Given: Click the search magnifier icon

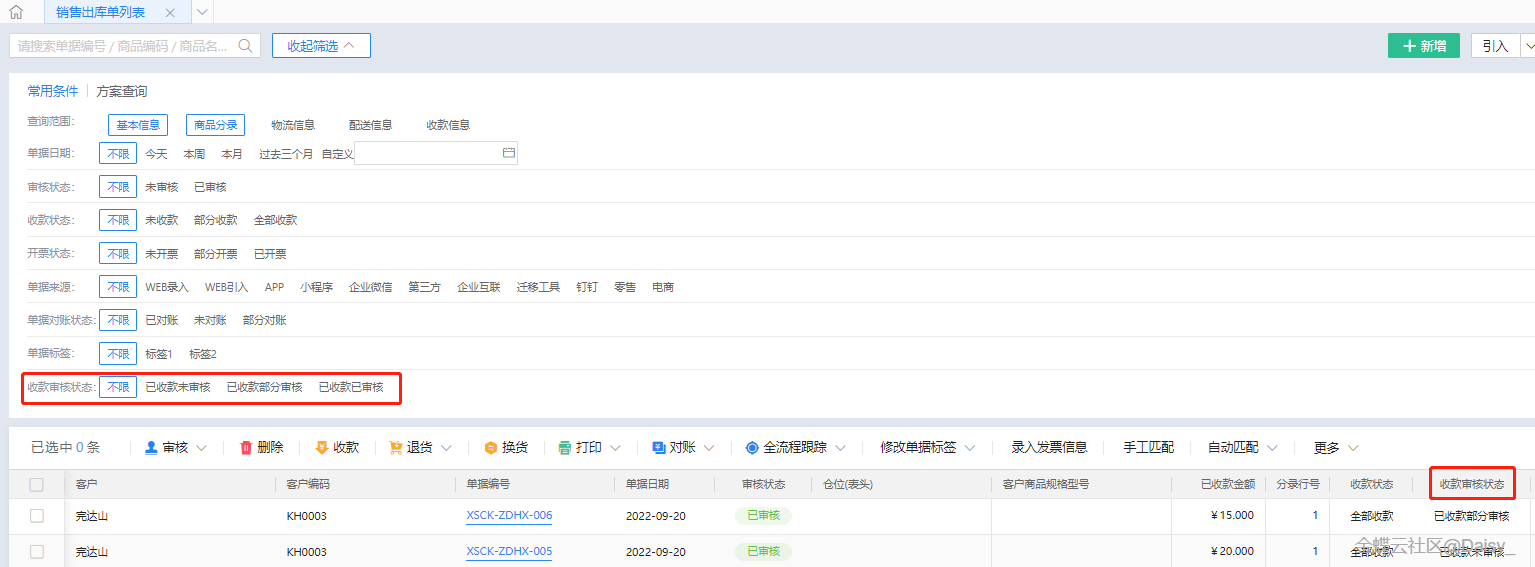Looking at the screenshot, I should point(245,46).
